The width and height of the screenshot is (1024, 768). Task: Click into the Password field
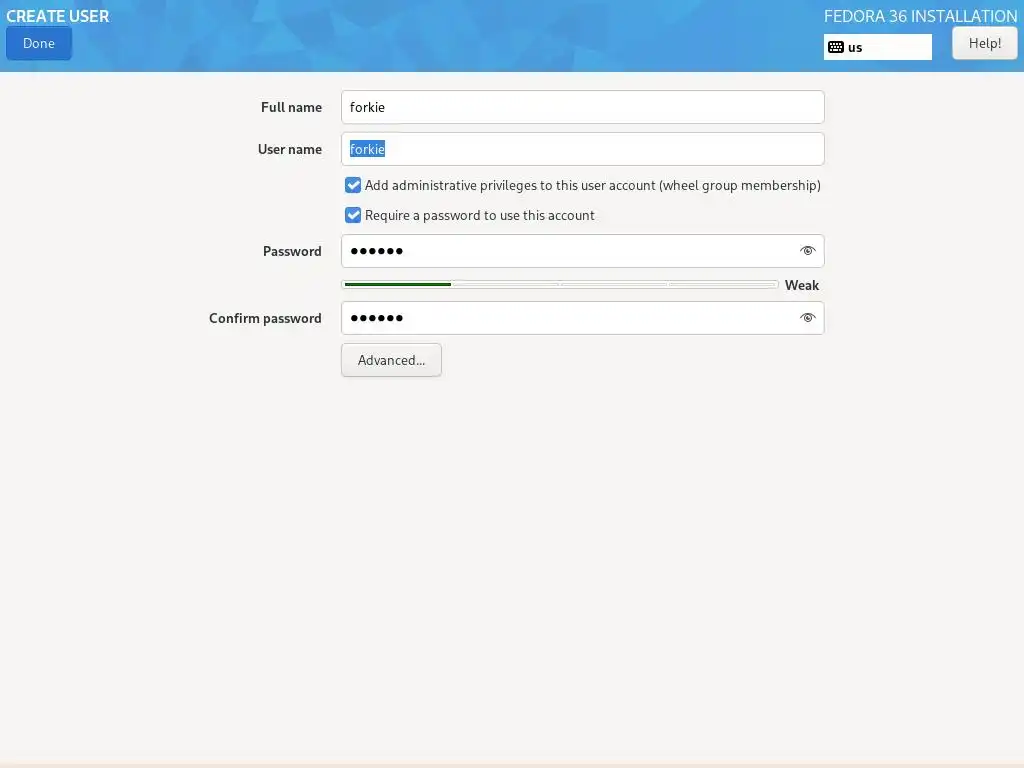point(582,251)
